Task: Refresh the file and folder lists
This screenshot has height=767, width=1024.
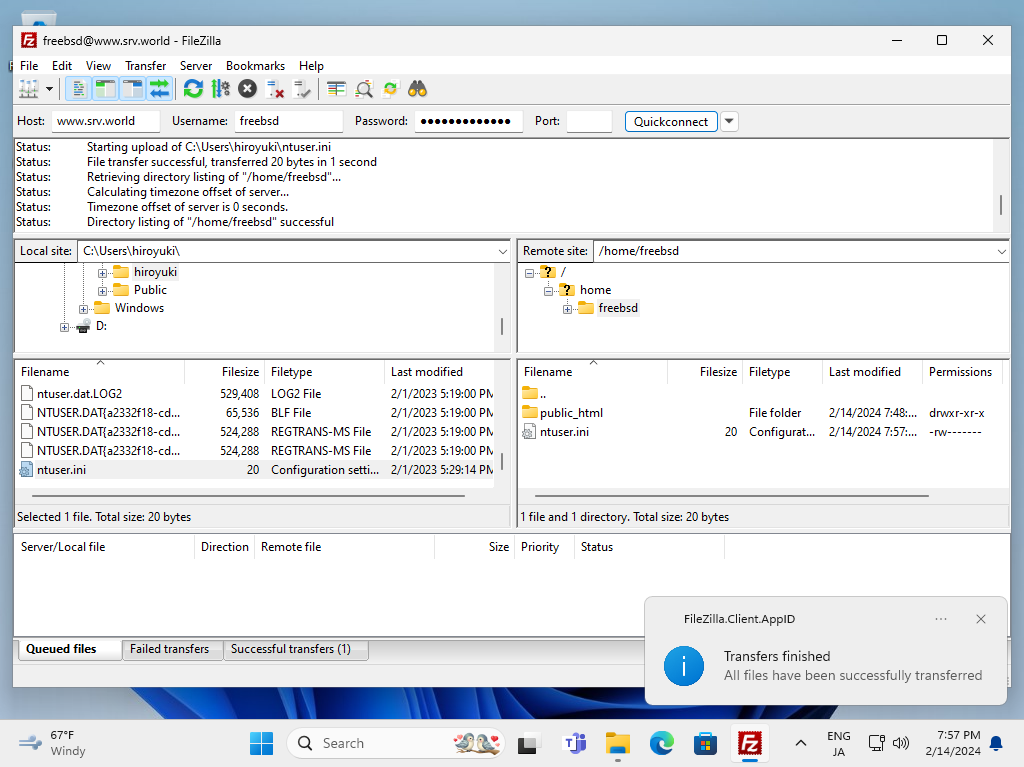Action: (x=193, y=89)
